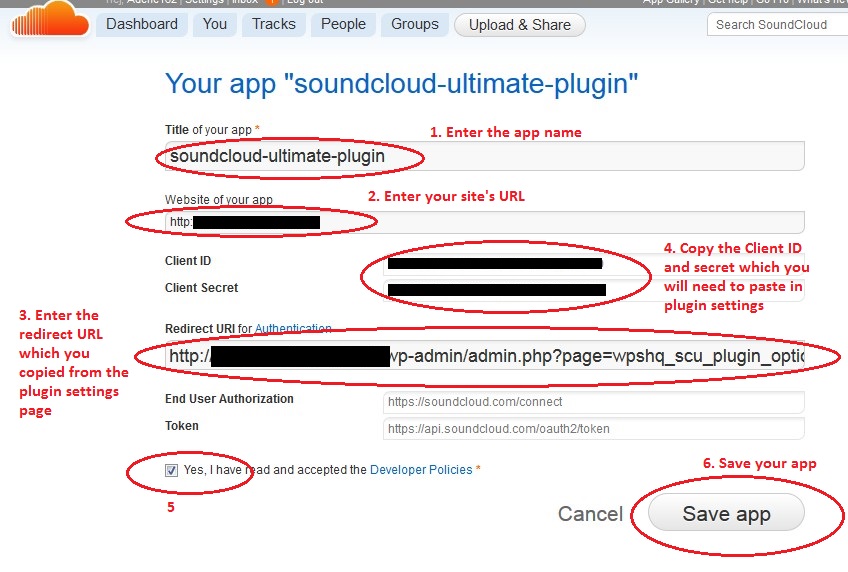Open the Developer Policies link
Viewport: 848px width, 572px height.
click(x=421, y=470)
